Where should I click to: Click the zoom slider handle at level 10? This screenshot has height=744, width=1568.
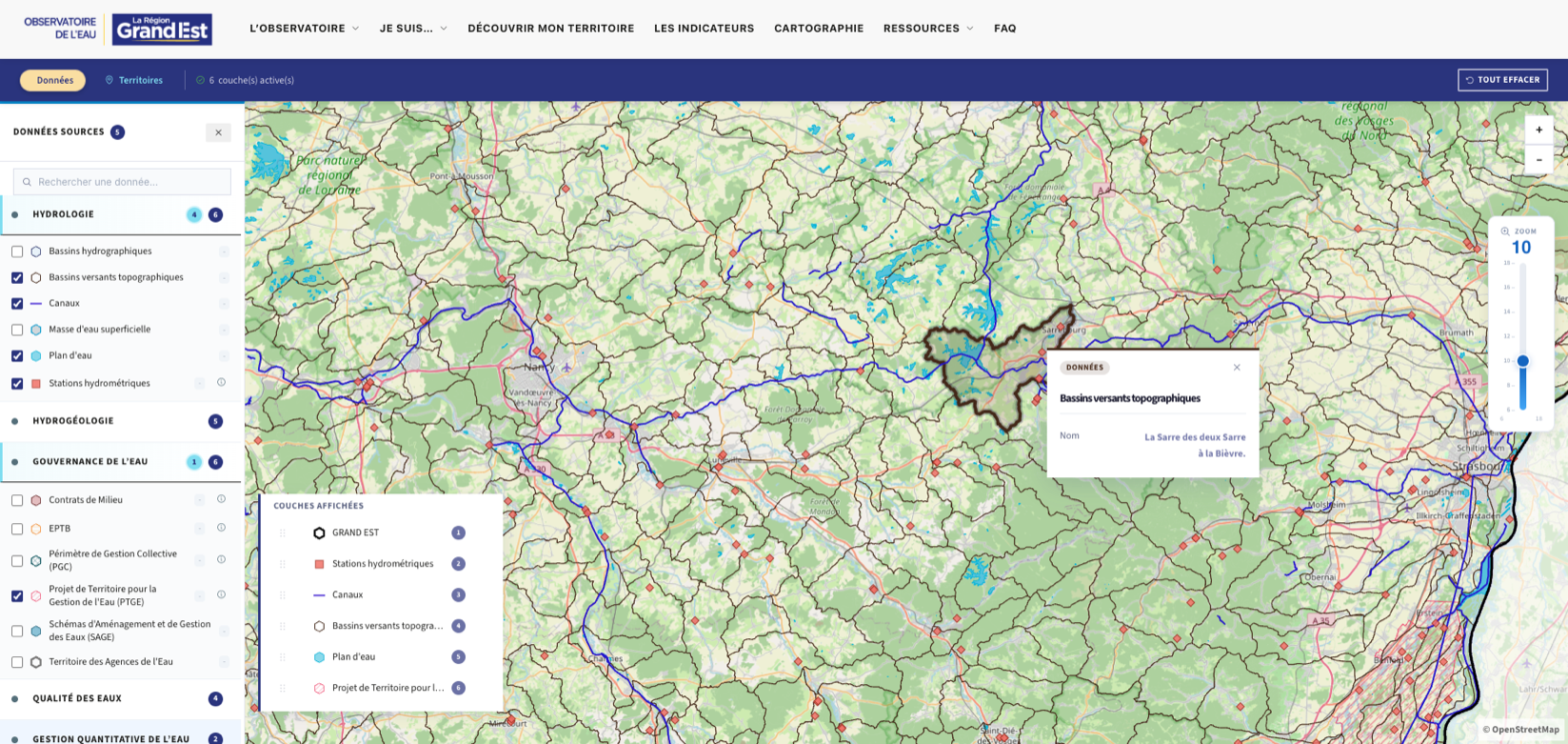[x=1522, y=361]
